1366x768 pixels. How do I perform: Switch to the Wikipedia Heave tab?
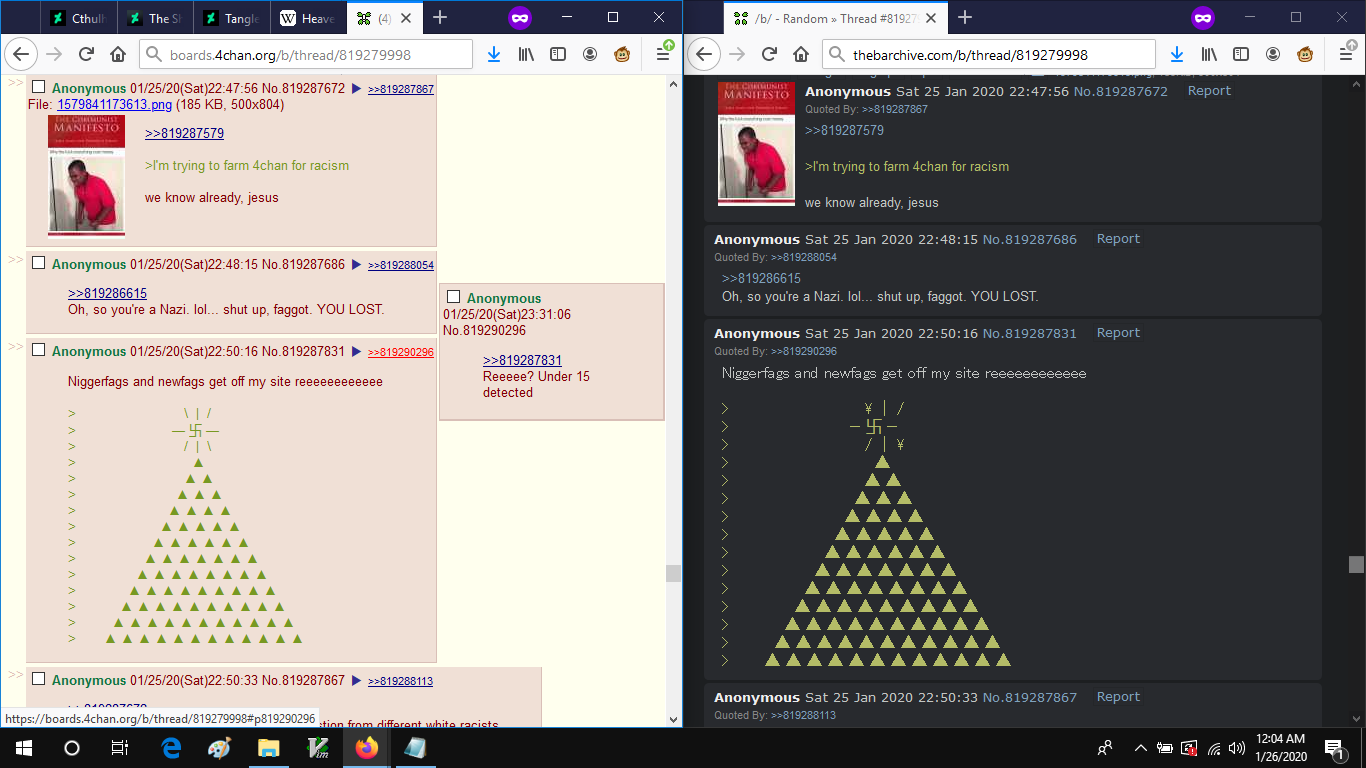[309, 18]
